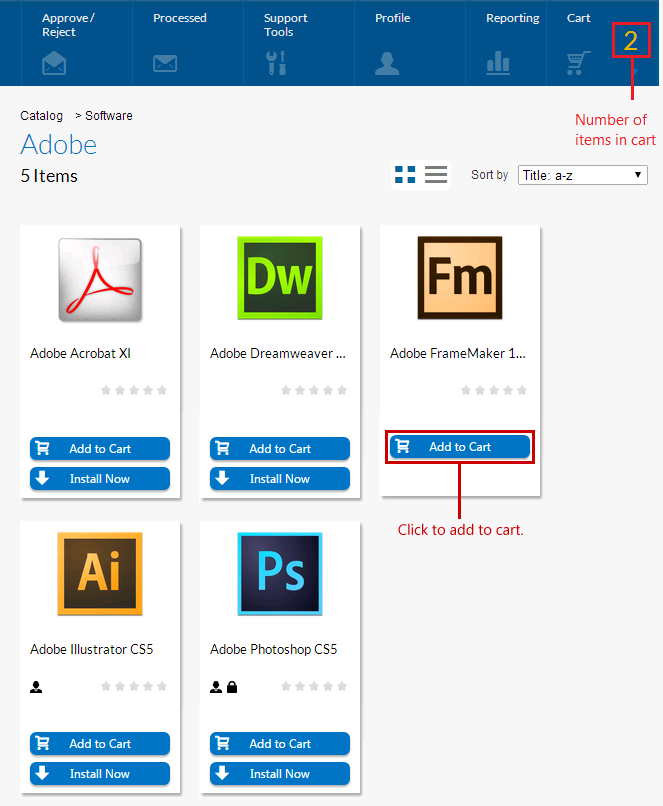
Task: Open the Photoshop Ps product icon
Action: [x=280, y=573]
